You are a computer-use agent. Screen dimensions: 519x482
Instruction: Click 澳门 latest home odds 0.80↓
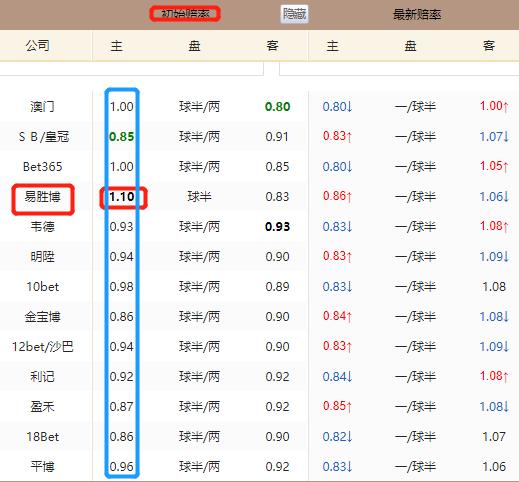(337, 107)
